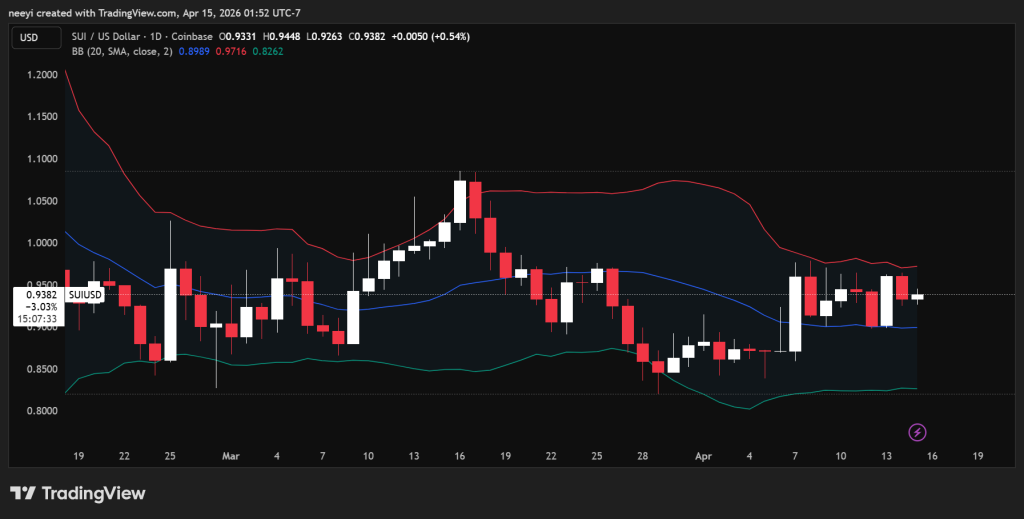This screenshot has width=1024, height=519.
Task: Click the TradingView logo icon
Action: pos(24,493)
